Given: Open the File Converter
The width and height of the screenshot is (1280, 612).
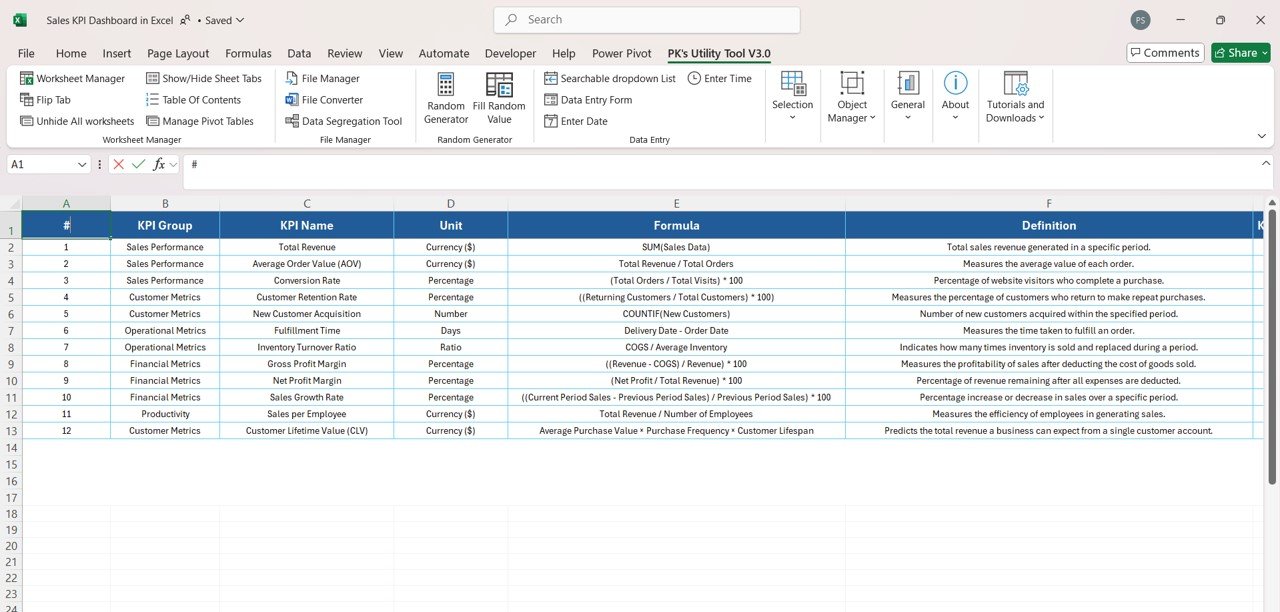Looking at the screenshot, I should [324, 100].
